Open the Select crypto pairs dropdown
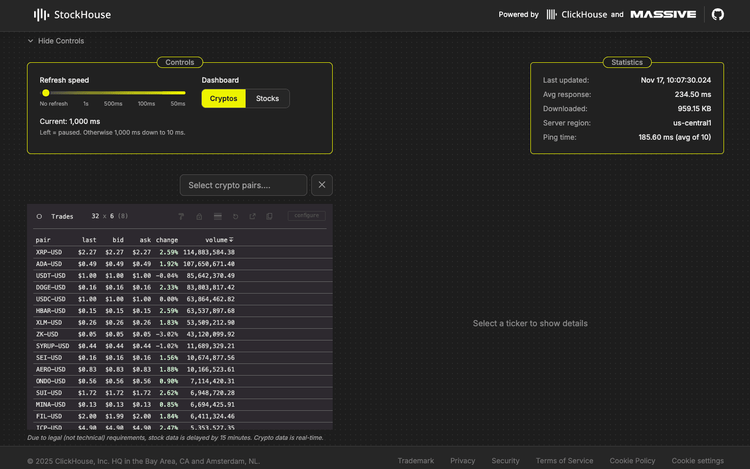Image resolution: width=750 pixels, height=469 pixels. 243,185
